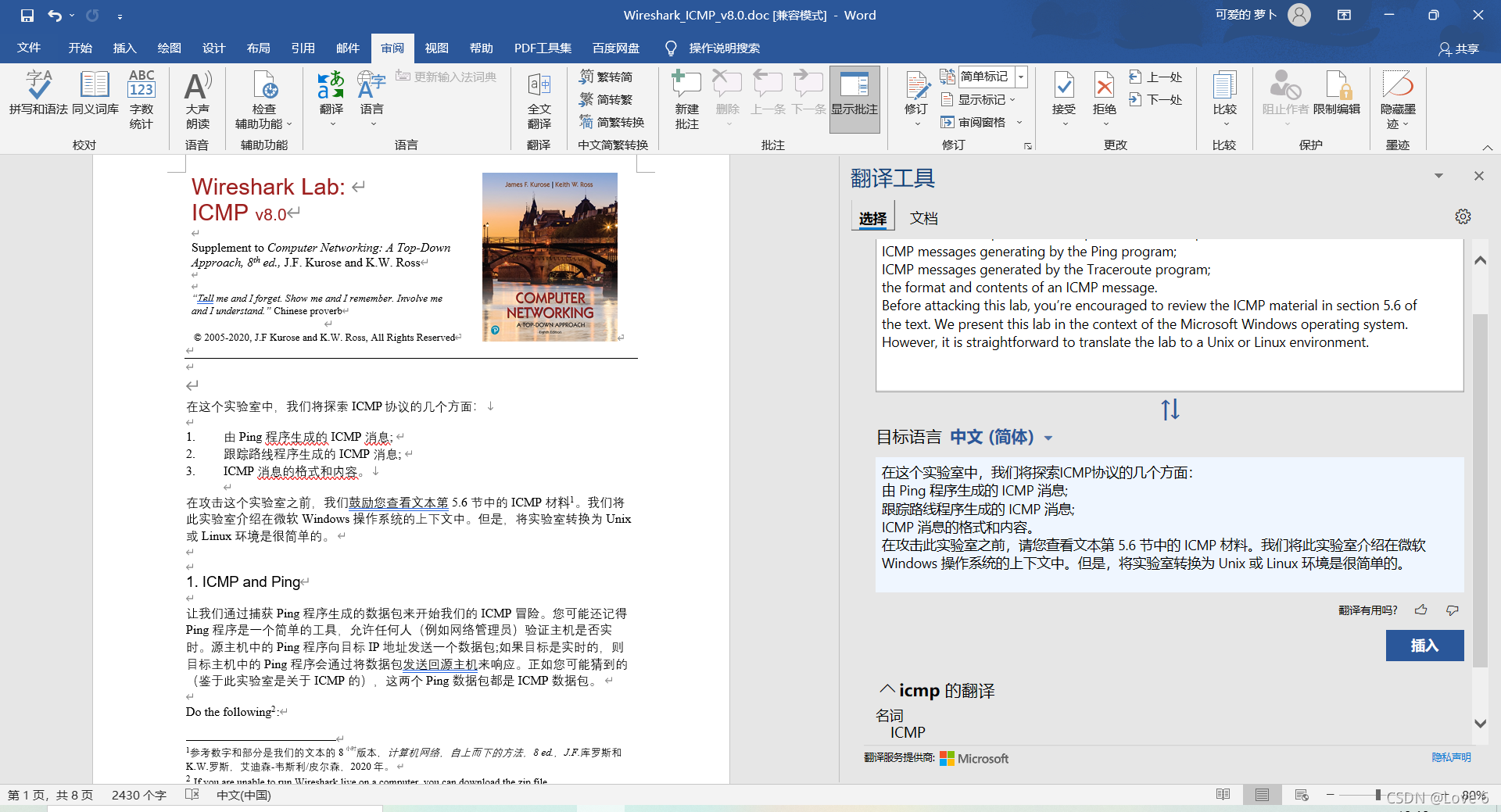Switch to print layout view icon
Screen dimensions: 1501x812
[1262, 795]
